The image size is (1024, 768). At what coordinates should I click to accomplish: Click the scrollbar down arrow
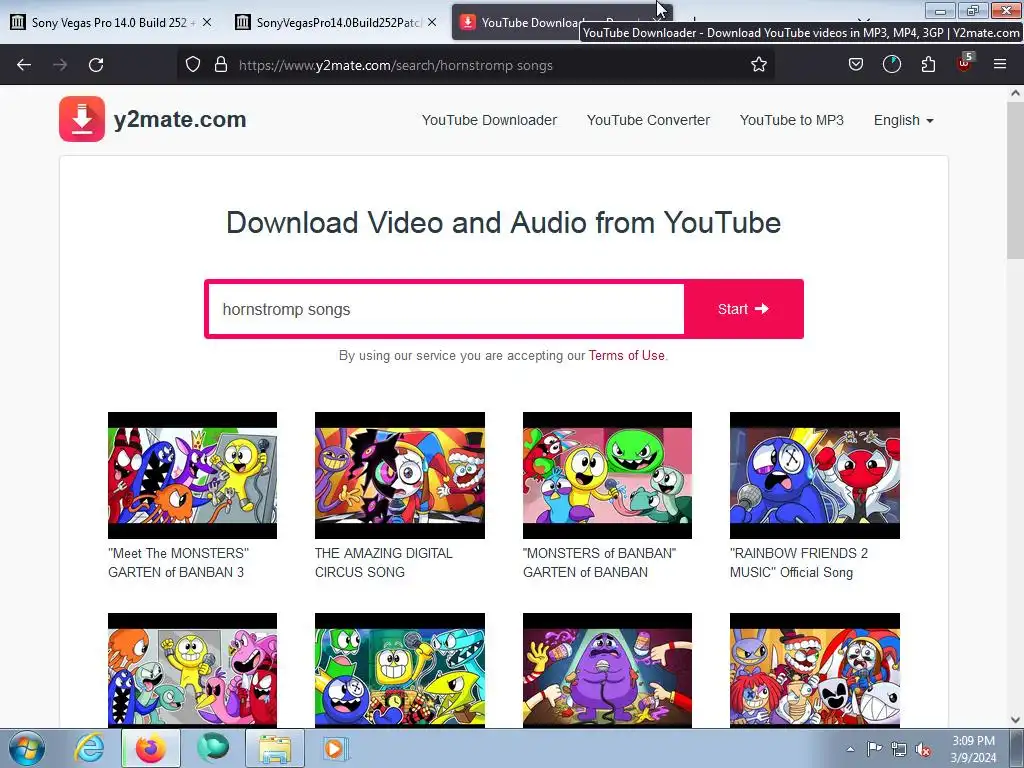1015,720
